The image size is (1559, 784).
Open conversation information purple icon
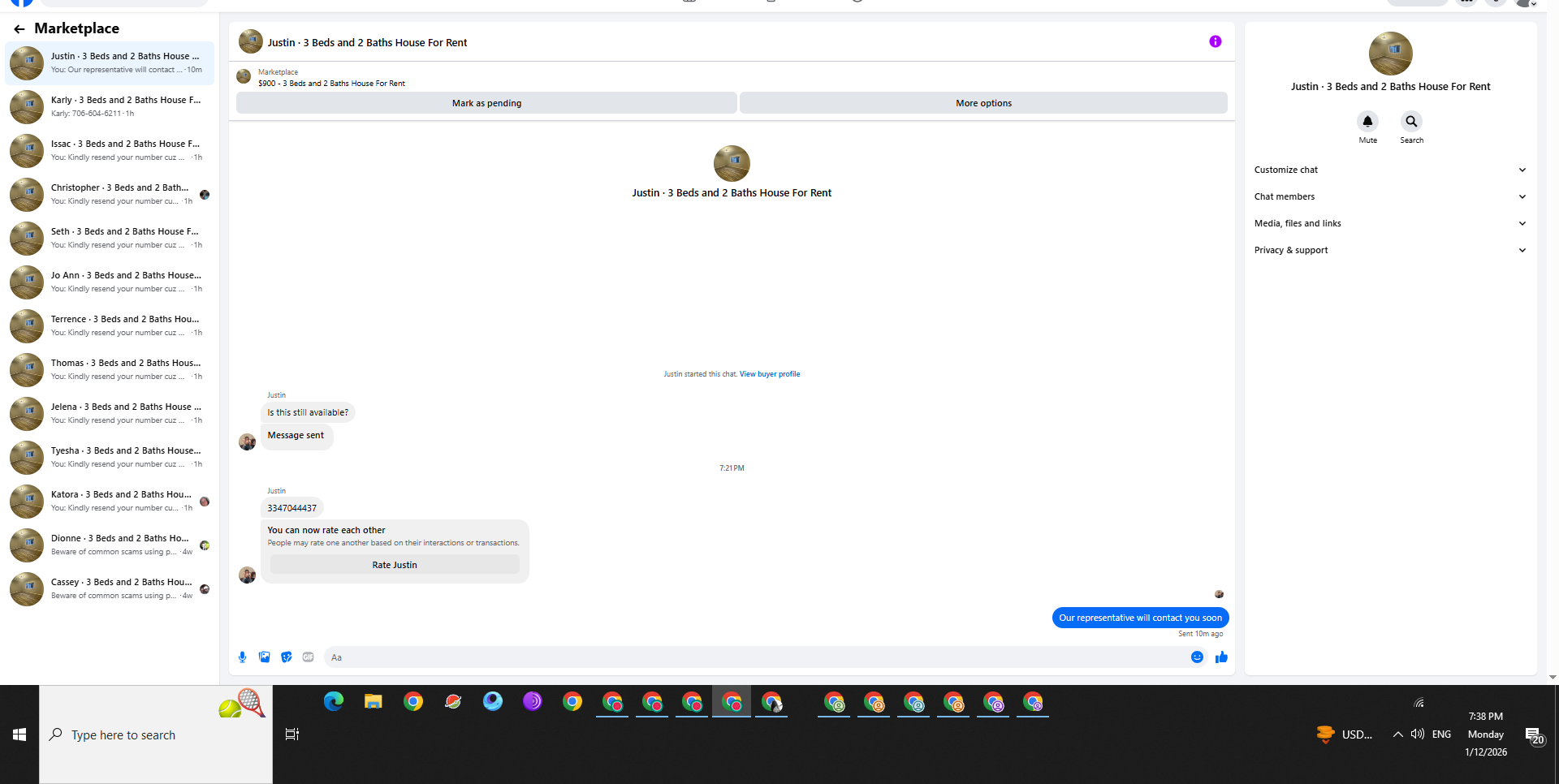tap(1215, 41)
